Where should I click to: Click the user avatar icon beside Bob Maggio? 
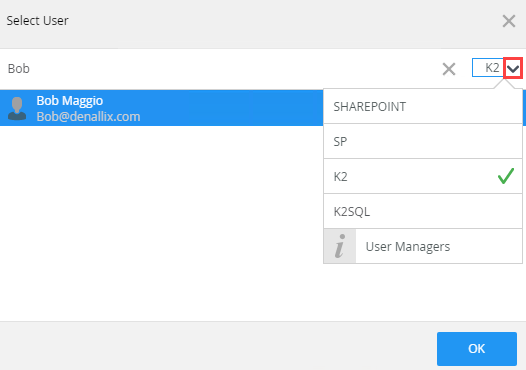[x=17, y=108]
